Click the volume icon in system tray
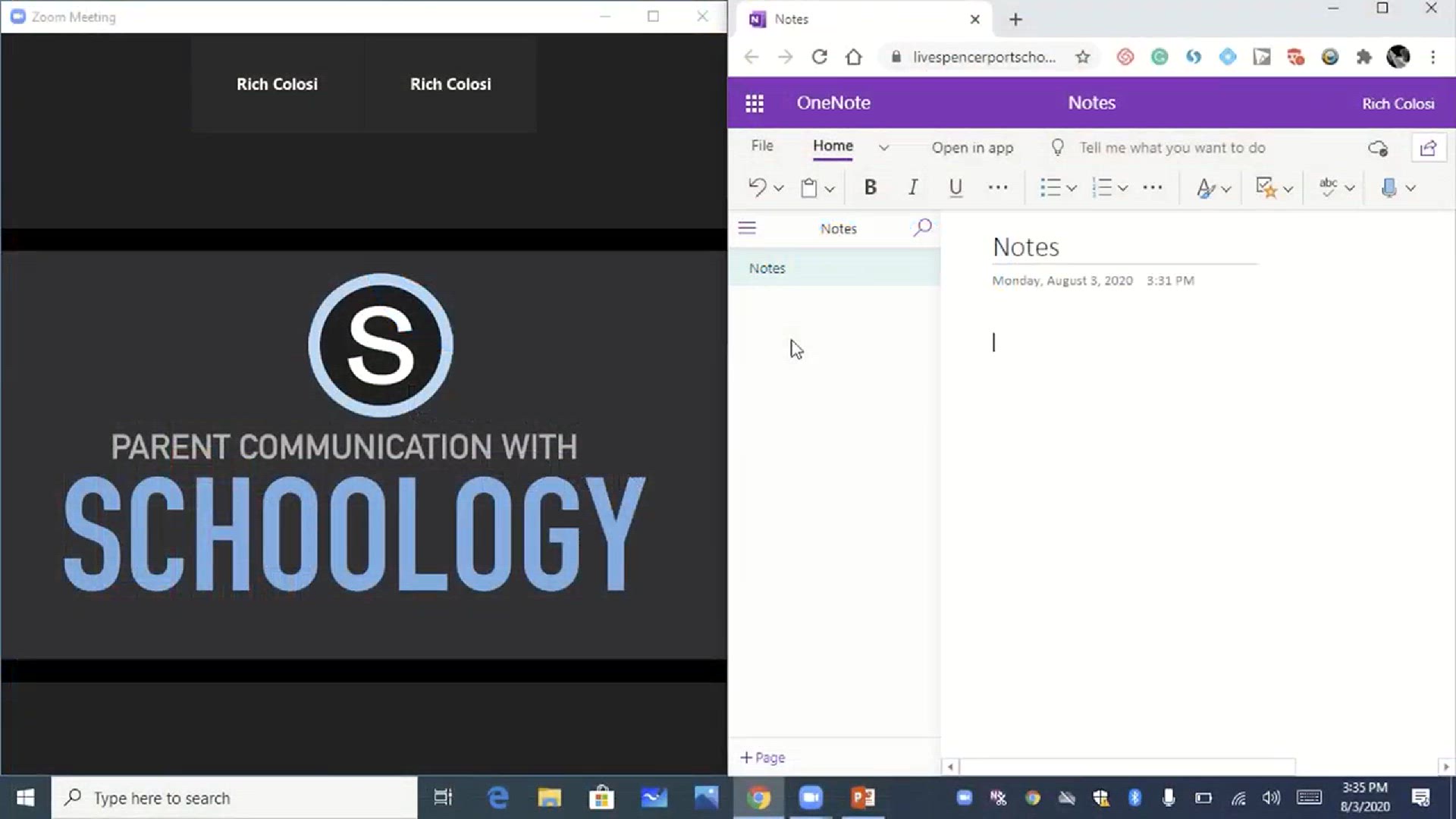 click(x=1271, y=798)
